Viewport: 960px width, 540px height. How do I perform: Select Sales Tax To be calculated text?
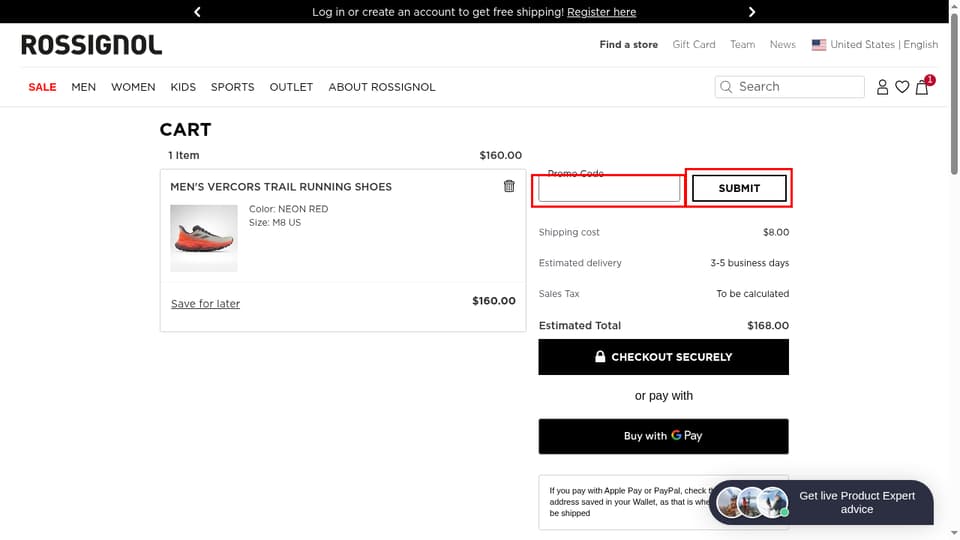[x=752, y=294]
